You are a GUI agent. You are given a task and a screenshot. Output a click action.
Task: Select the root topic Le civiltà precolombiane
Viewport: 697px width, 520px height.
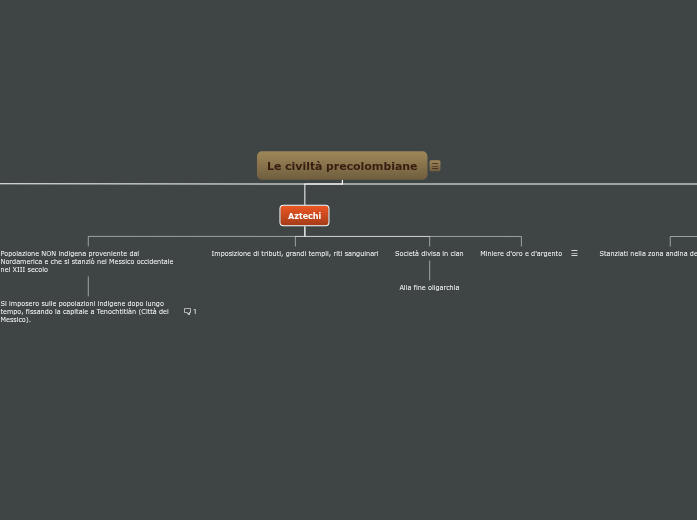tap(342, 166)
